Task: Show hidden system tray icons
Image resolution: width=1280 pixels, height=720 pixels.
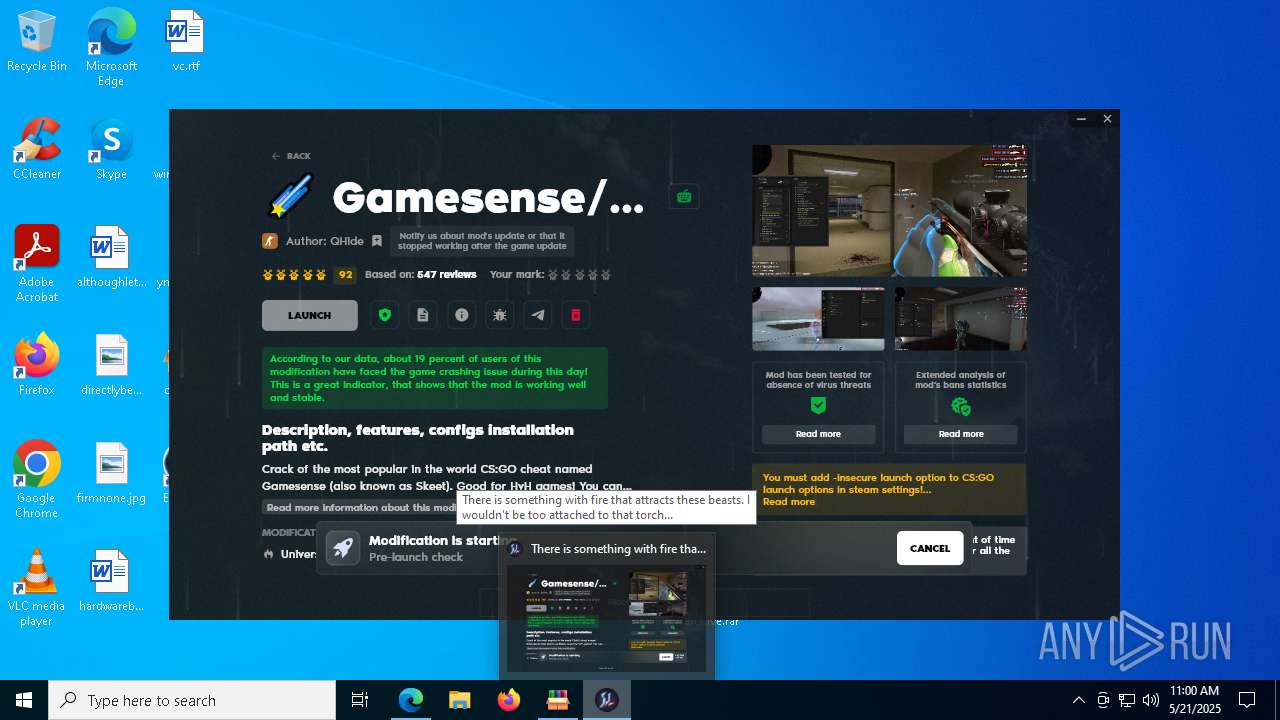Action: 1078,700
